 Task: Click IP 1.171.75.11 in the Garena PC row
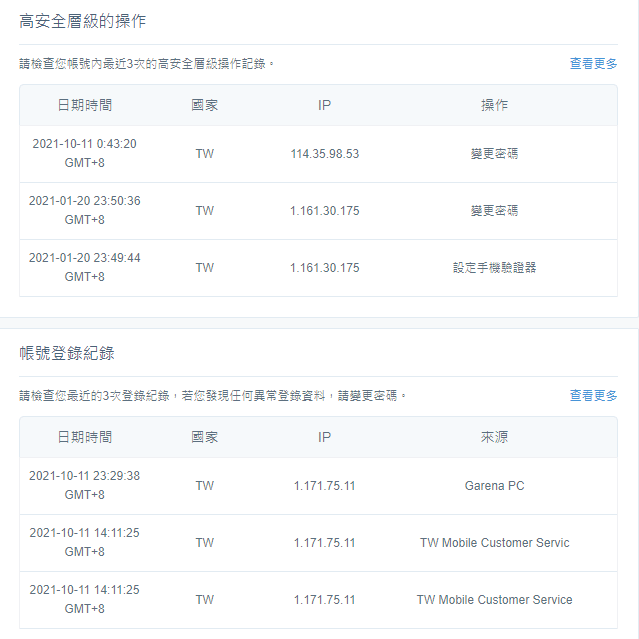click(324, 486)
